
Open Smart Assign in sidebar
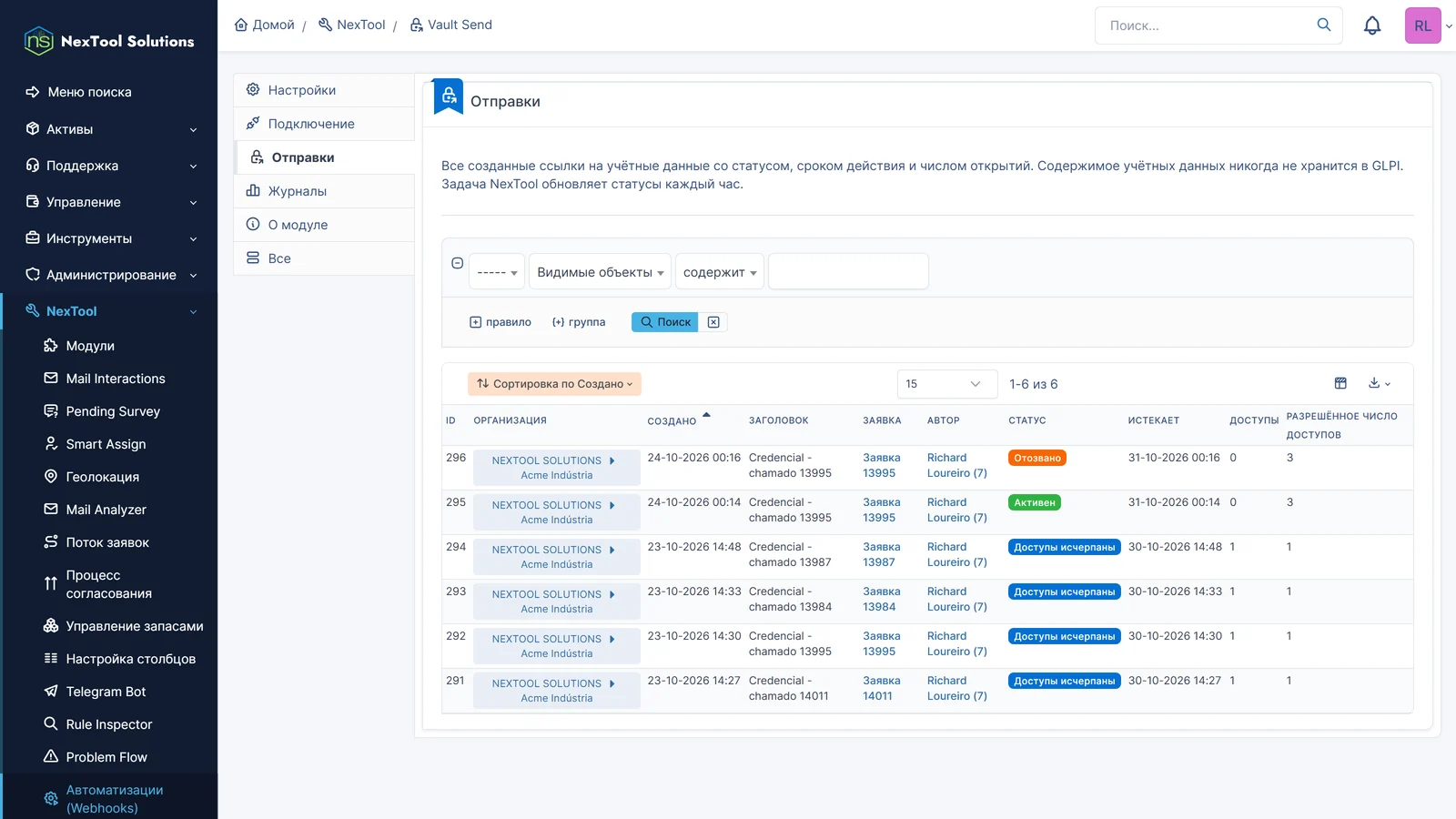pos(106,444)
